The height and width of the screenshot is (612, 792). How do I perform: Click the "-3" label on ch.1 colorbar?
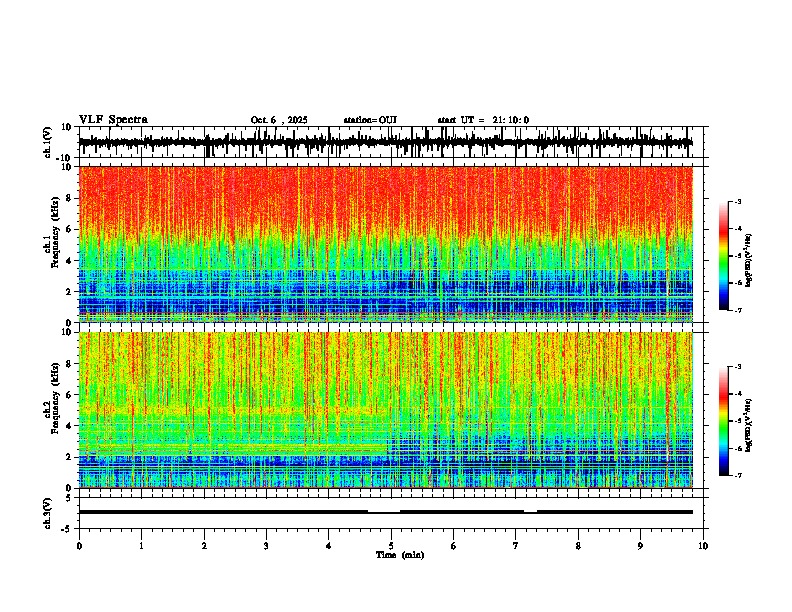(x=738, y=201)
